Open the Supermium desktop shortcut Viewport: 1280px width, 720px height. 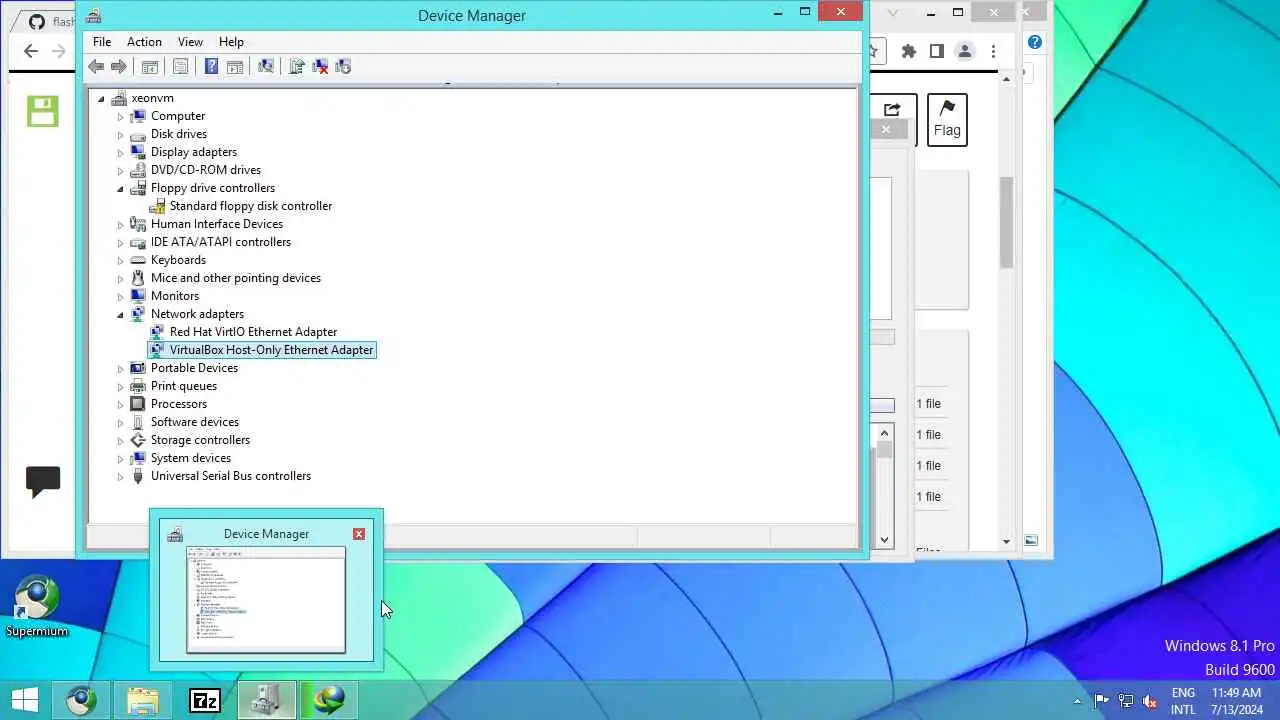(37, 607)
